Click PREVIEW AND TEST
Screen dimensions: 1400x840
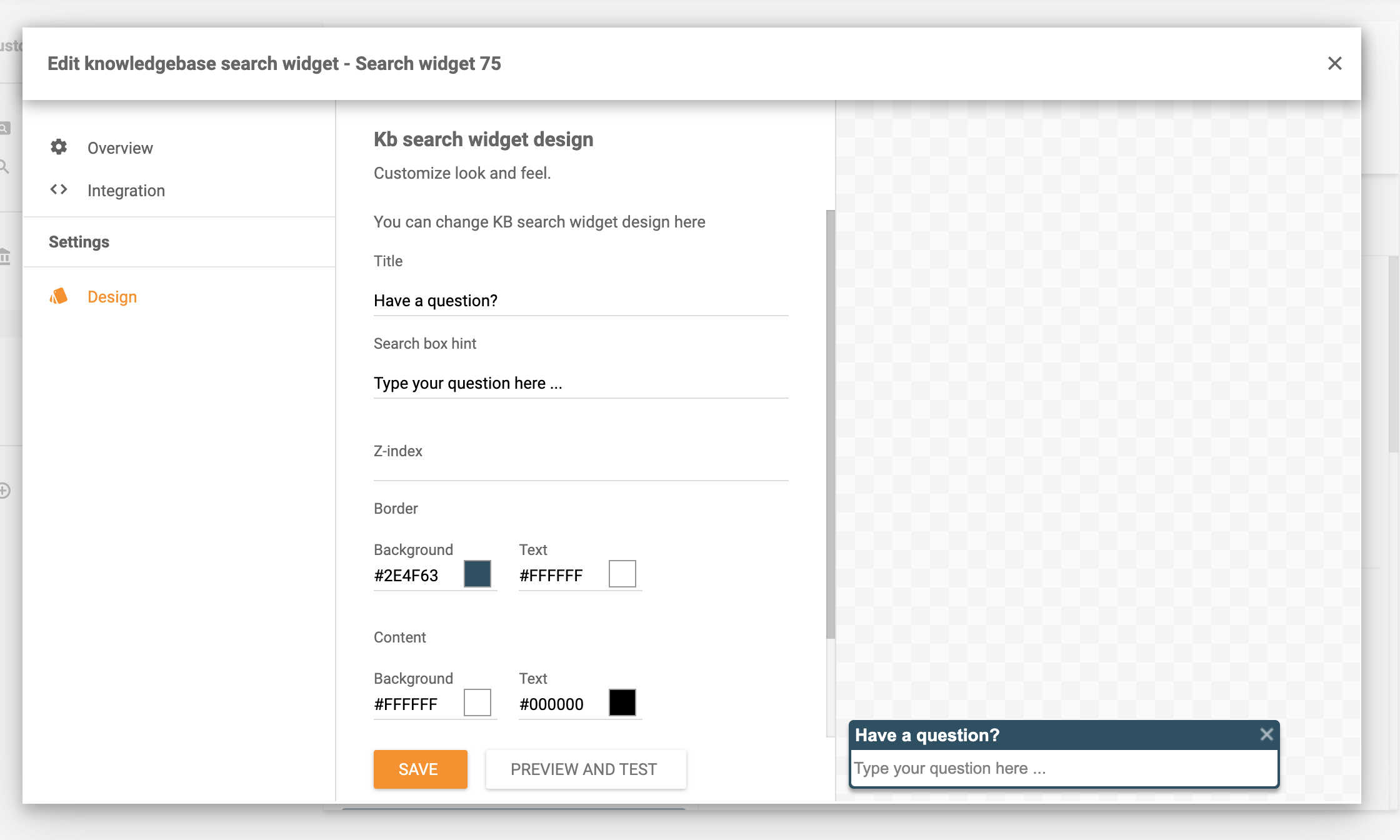point(585,769)
